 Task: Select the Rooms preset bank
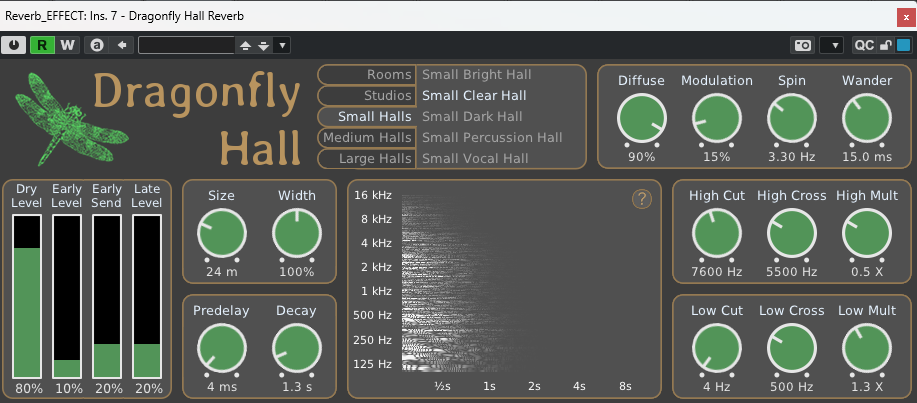367,75
